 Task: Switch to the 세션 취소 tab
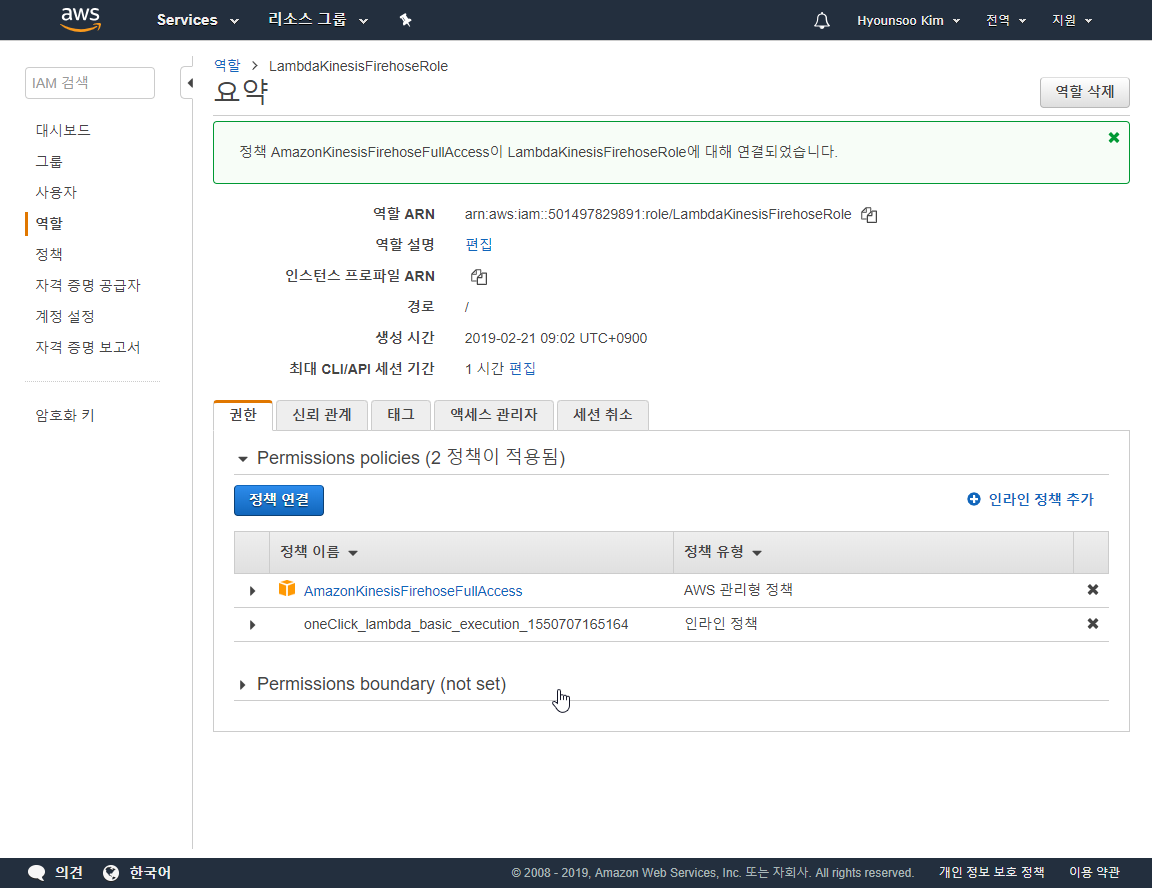point(602,415)
